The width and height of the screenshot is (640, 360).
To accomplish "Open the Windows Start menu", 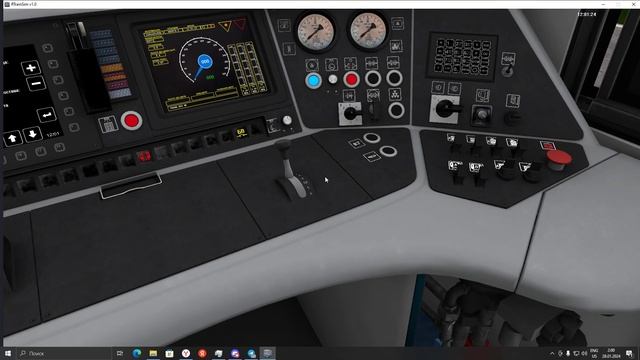I will point(7,353).
